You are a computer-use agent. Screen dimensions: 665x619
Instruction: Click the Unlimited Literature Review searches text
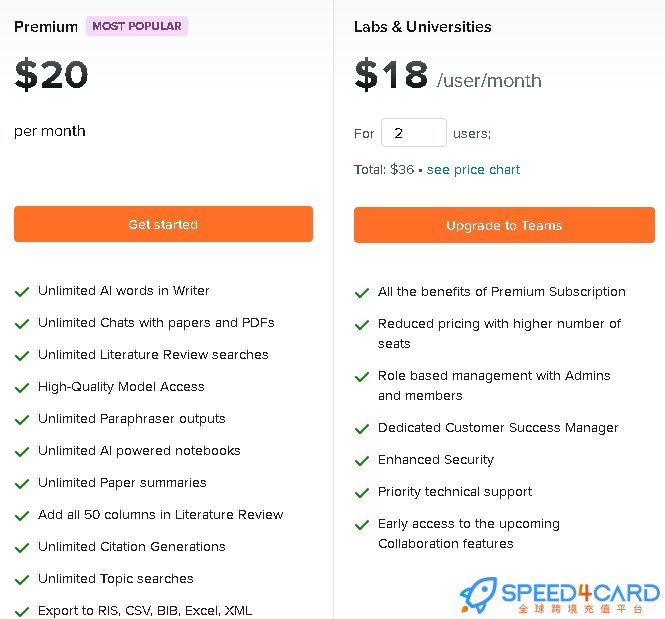coord(153,354)
